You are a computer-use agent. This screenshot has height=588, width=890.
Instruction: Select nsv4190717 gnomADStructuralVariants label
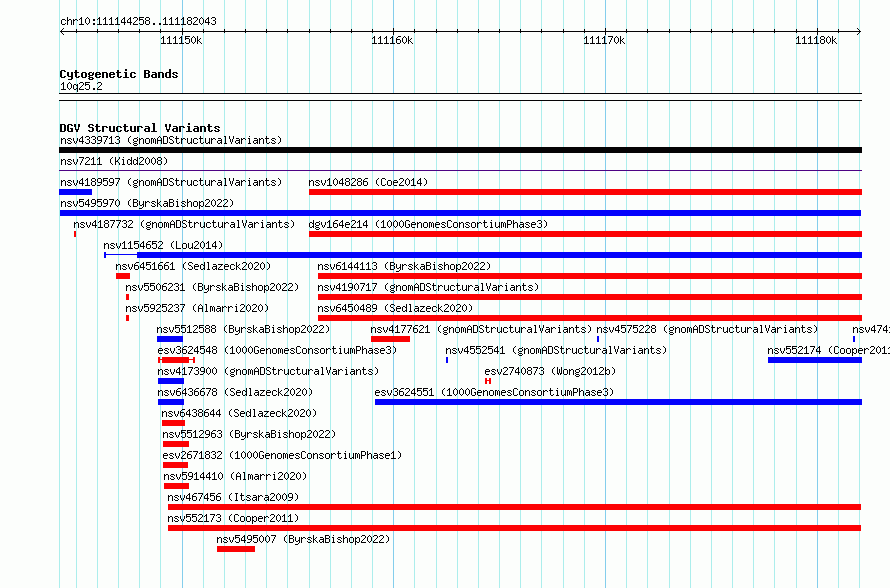(x=428, y=287)
